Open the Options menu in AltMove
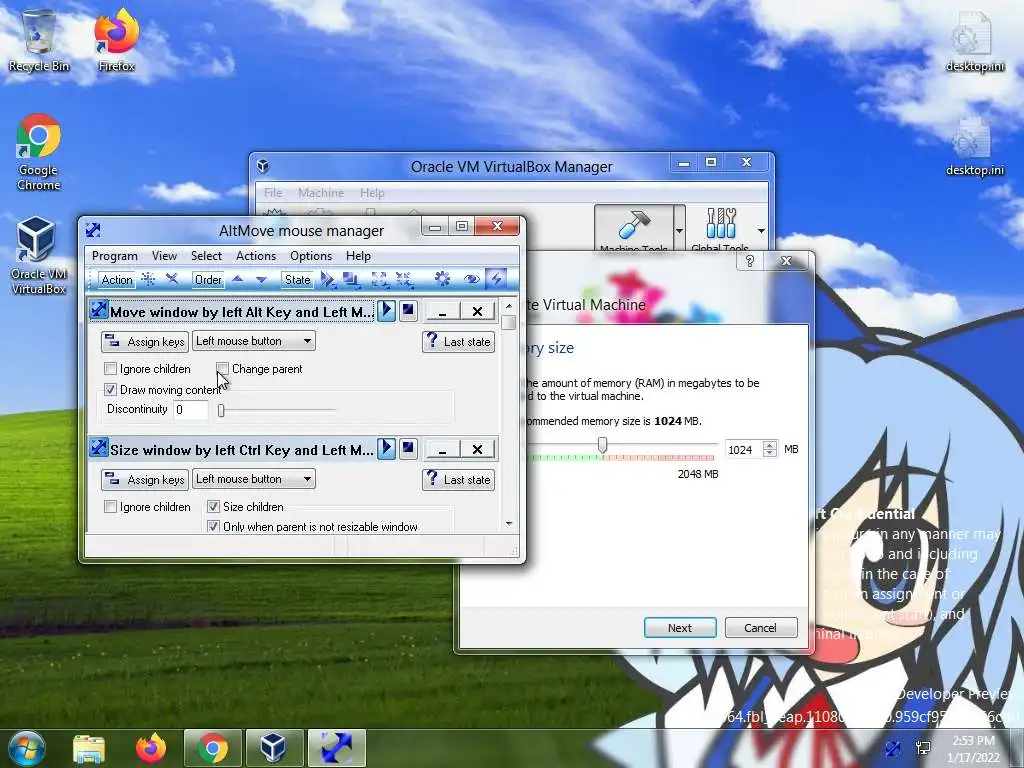This screenshot has width=1024, height=768. click(311, 256)
